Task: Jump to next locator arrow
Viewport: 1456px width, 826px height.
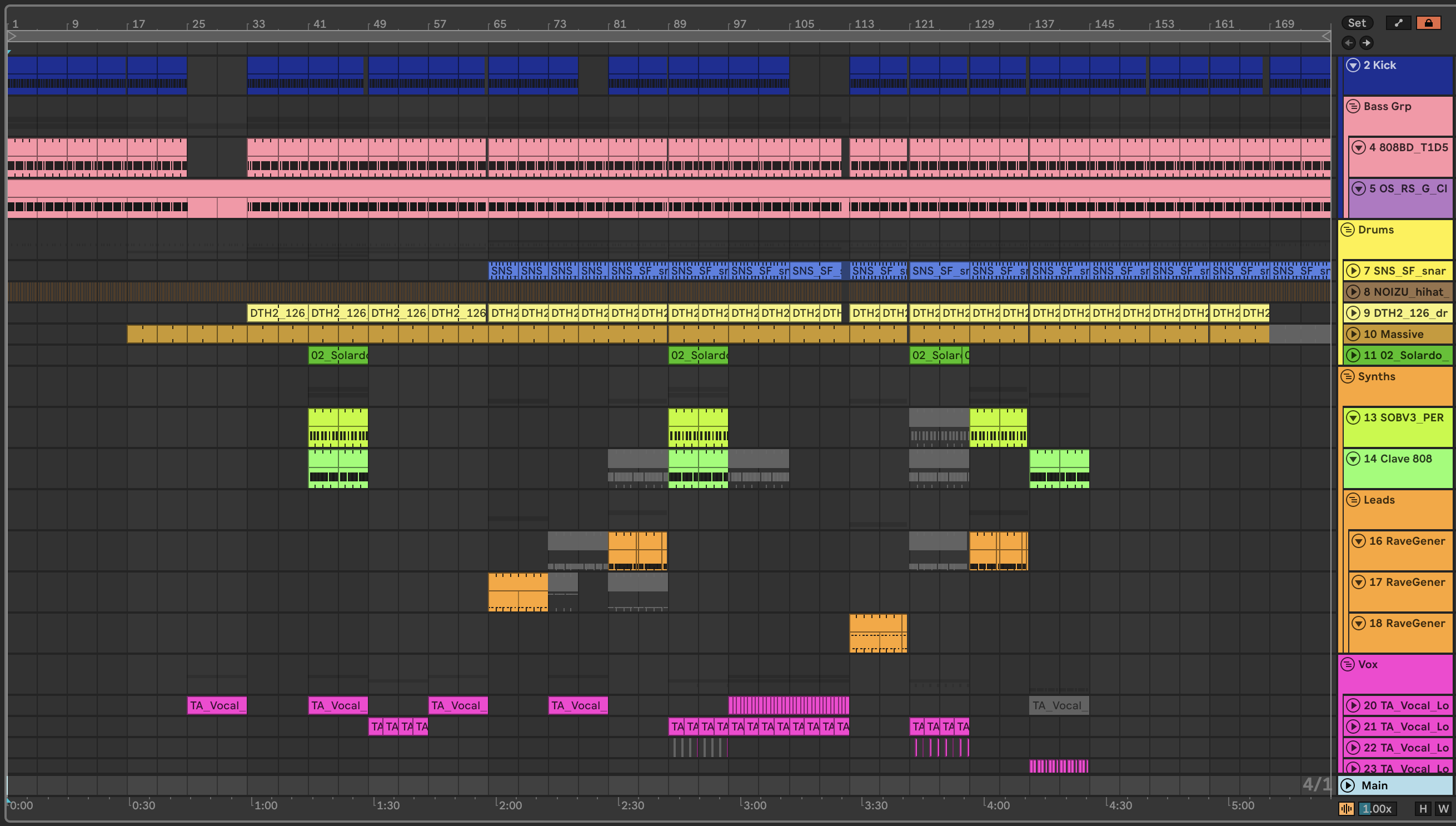Action: click(1367, 43)
